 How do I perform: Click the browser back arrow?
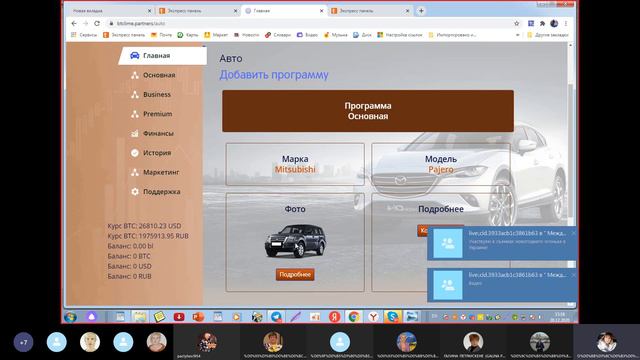click(74, 24)
